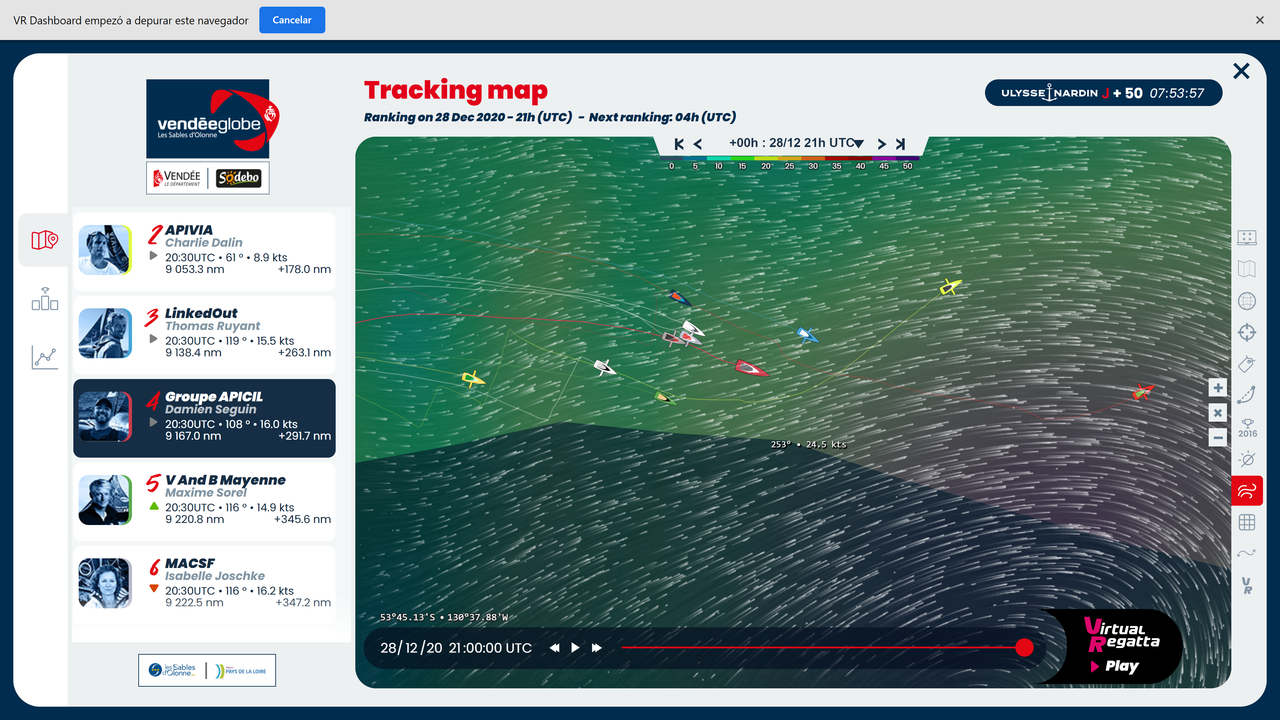
Task: Click the white boat marker on map
Action: pos(604,368)
